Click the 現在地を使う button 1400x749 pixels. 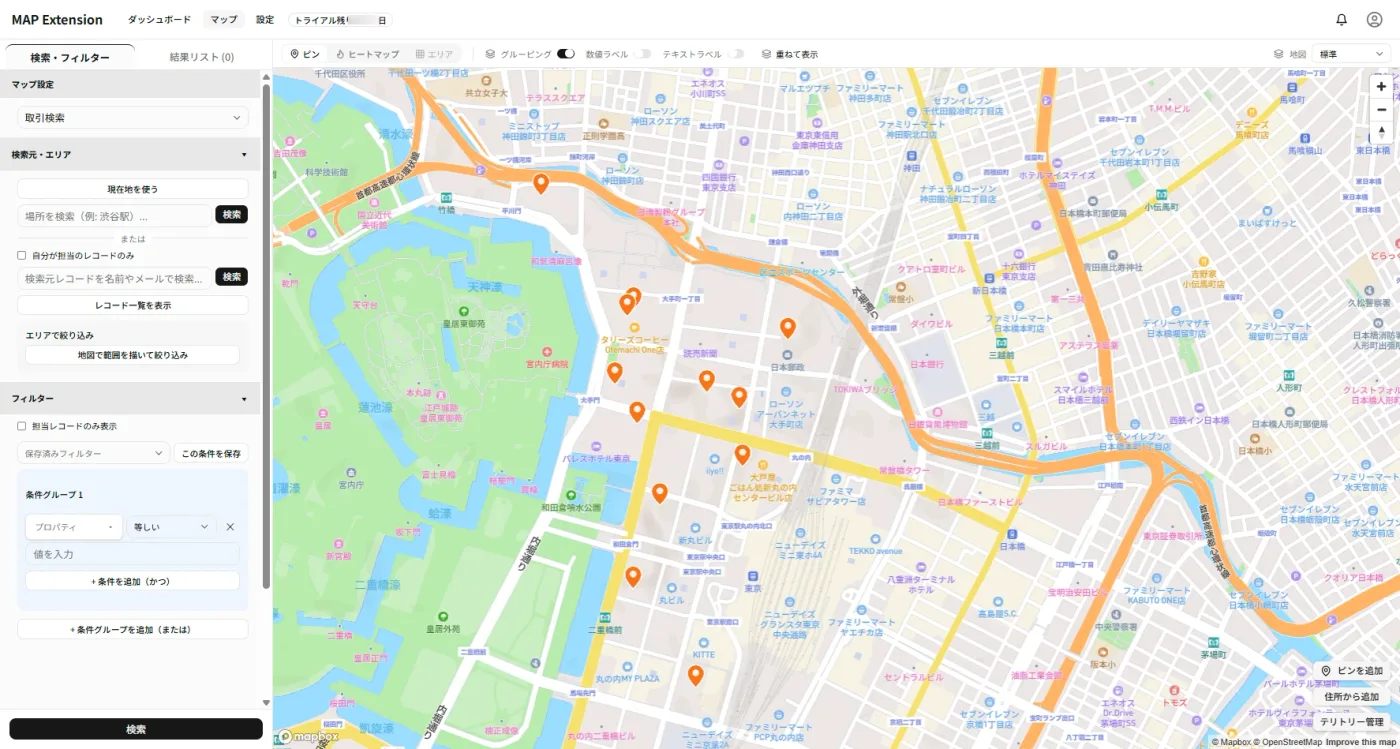pyautogui.click(x=133, y=189)
